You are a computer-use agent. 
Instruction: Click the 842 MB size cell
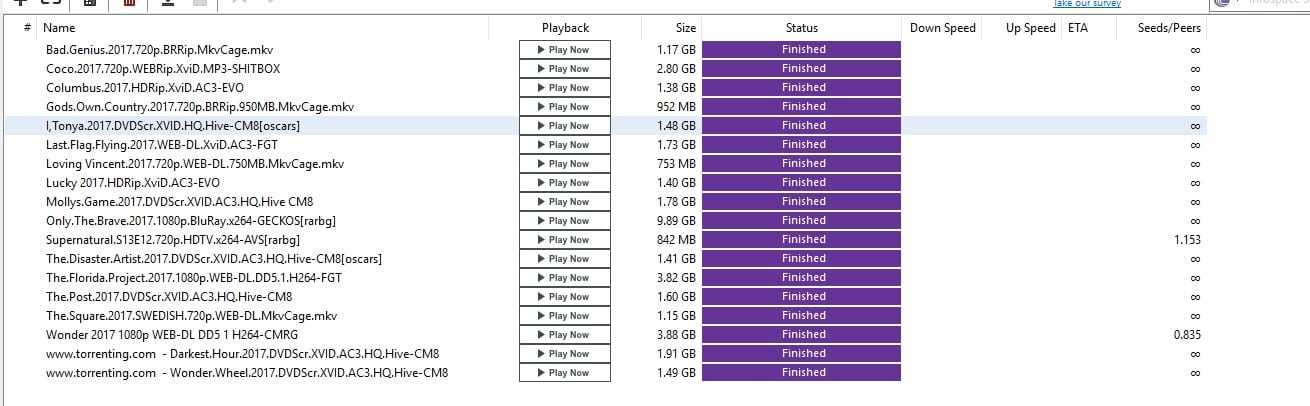coord(676,239)
